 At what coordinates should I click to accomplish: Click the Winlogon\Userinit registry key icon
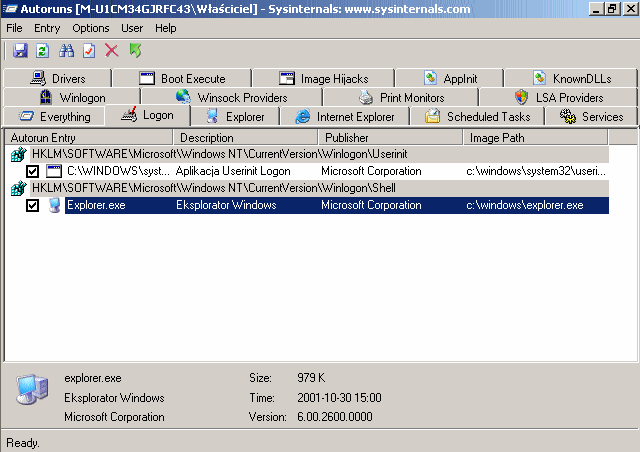point(18,154)
